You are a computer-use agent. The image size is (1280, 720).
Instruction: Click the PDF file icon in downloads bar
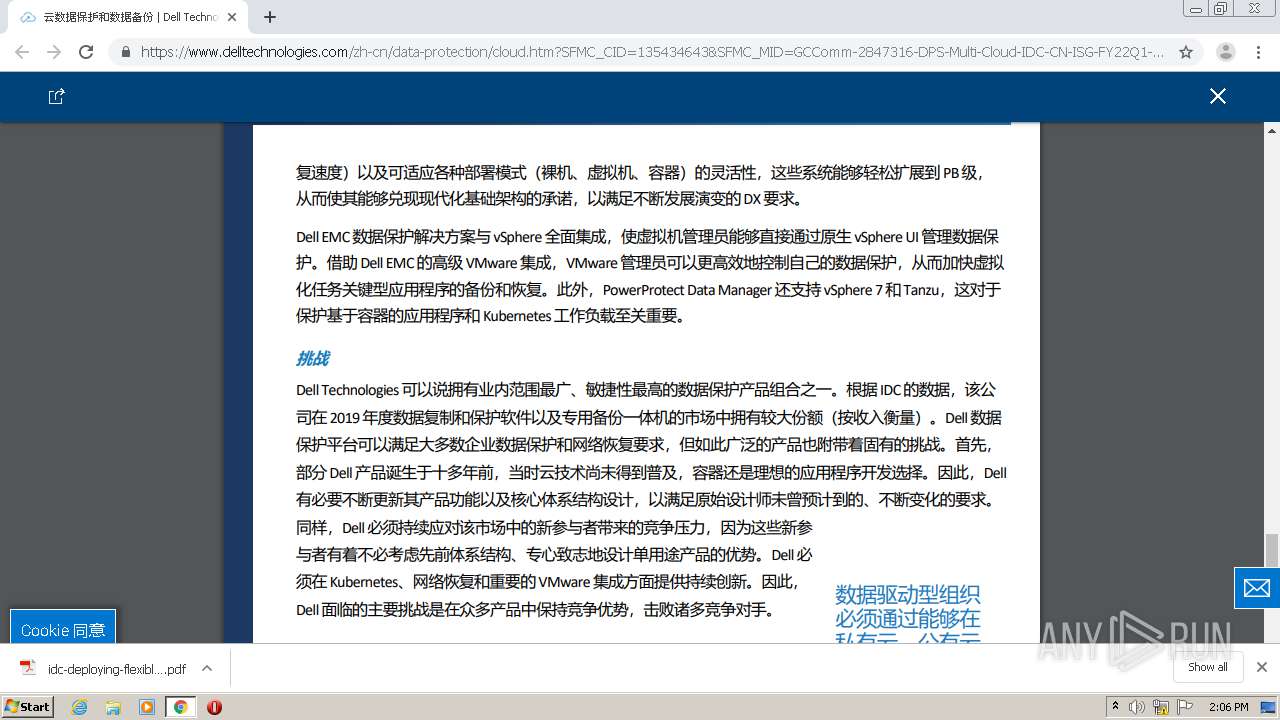pos(28,668)
